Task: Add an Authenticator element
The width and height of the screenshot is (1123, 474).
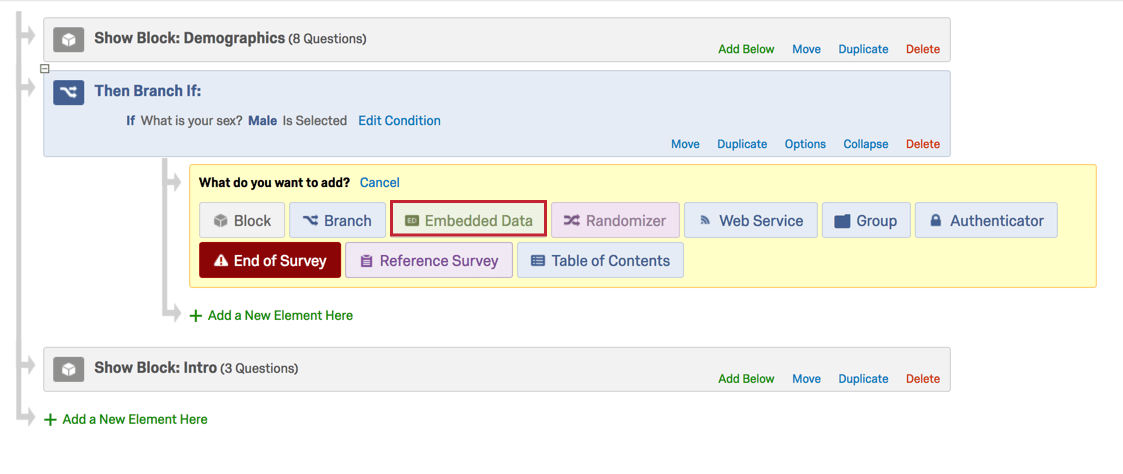Action: (986, 221)
